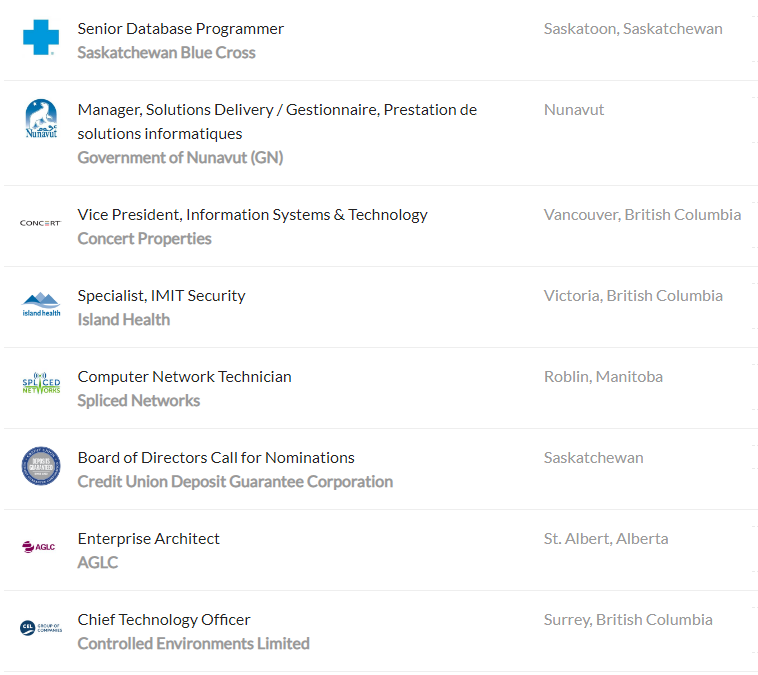Image resolution: width=758 pixels, height=675 pixels.
Task: Open Board of Directors Call for Nominations
Action: [216, 458]
